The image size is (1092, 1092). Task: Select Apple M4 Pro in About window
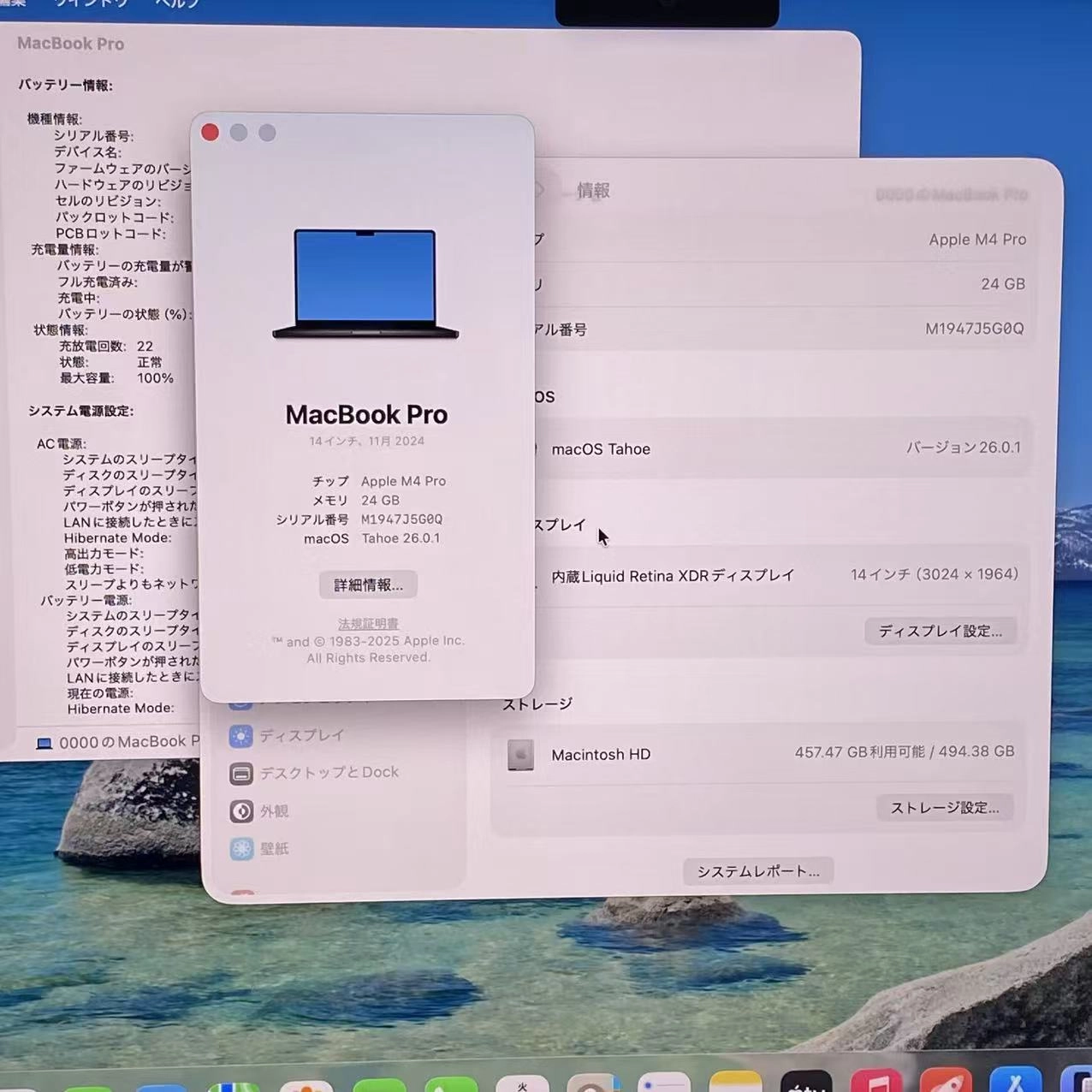[x=403, y=481]
